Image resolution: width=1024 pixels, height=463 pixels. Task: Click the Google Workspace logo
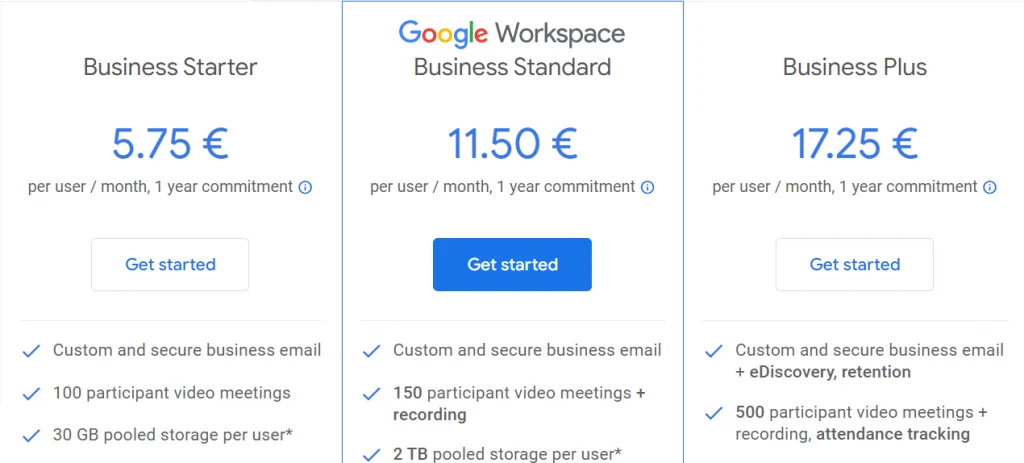coord(512,33)
